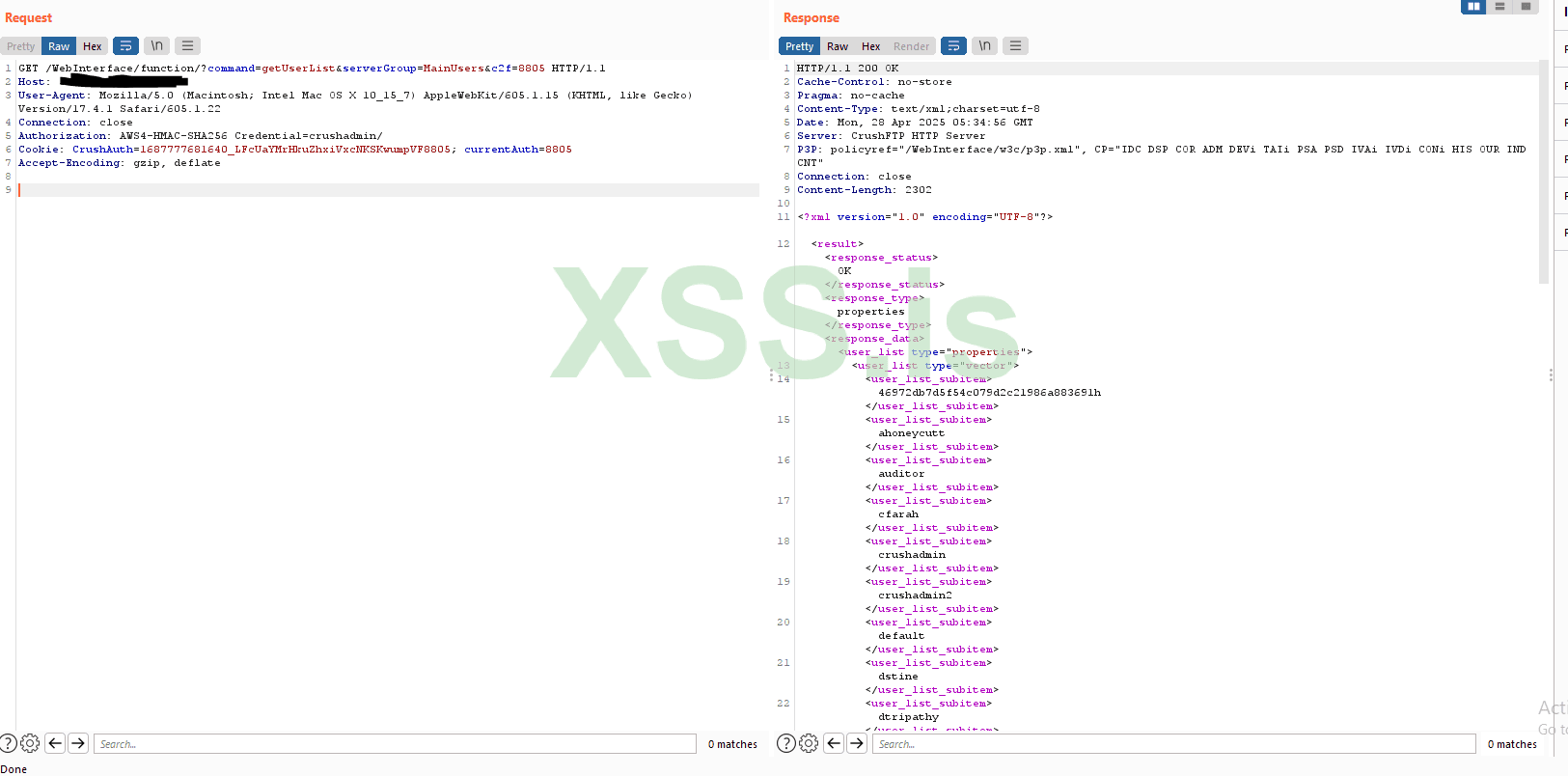Open the help icon under the Response panel
1568x776 pixels.
786,743
